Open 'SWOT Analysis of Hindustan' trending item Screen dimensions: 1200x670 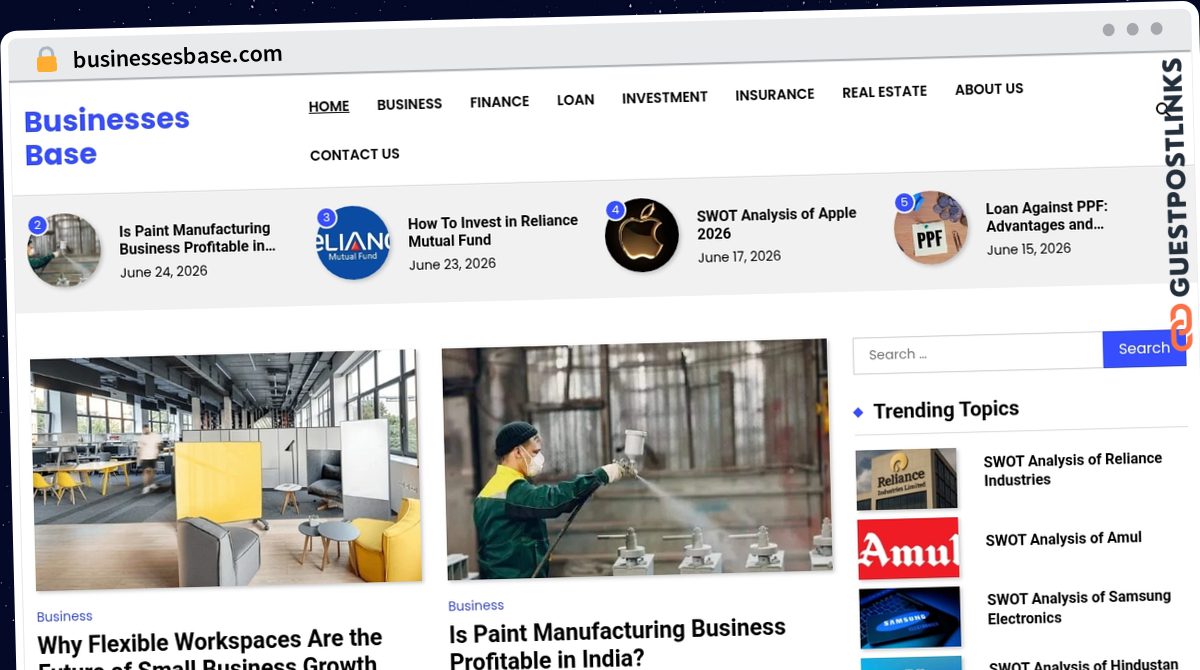tap(1083, 664)
